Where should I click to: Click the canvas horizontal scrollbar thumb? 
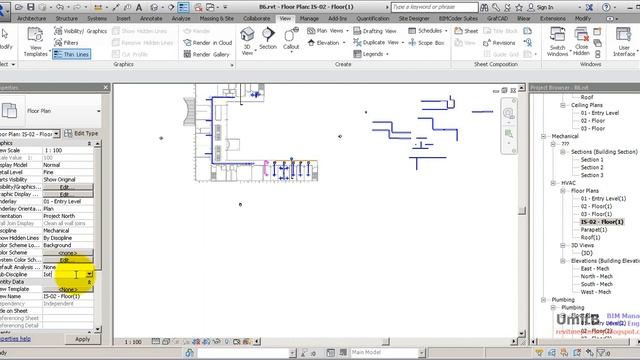tap(386, 342)
